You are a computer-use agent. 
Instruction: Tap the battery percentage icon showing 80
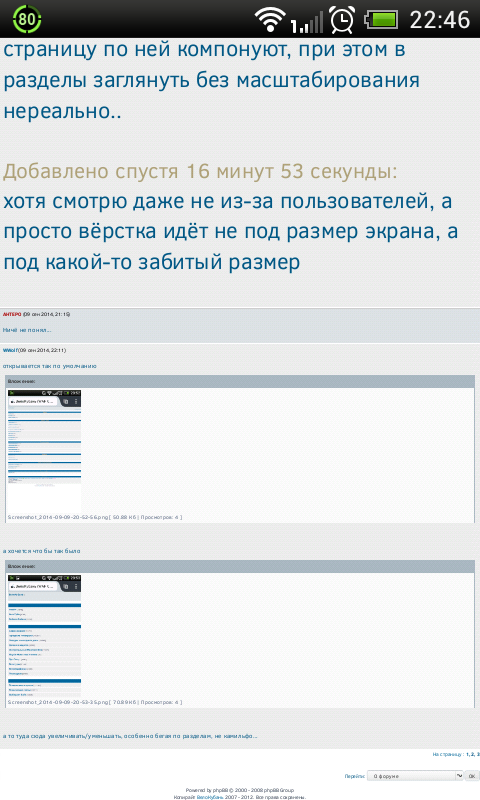tap(27, 19)
